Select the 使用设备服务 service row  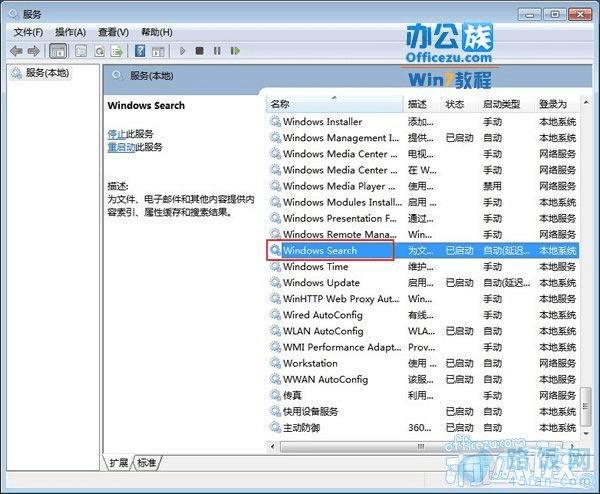423,411
